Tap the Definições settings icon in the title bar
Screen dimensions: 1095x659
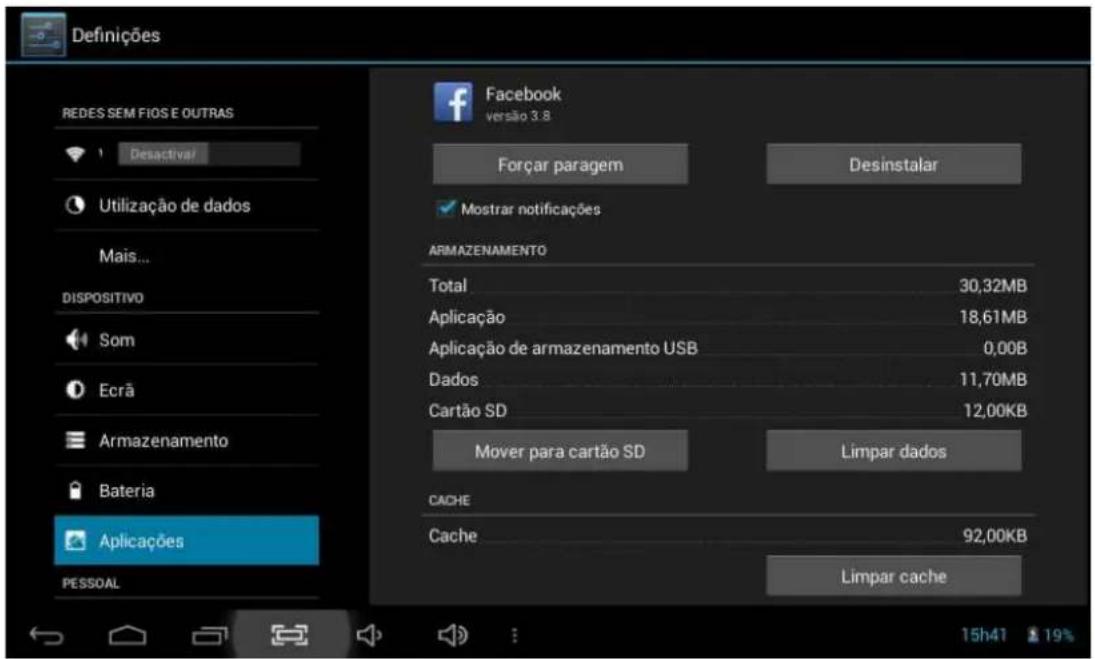coord(43,35)
